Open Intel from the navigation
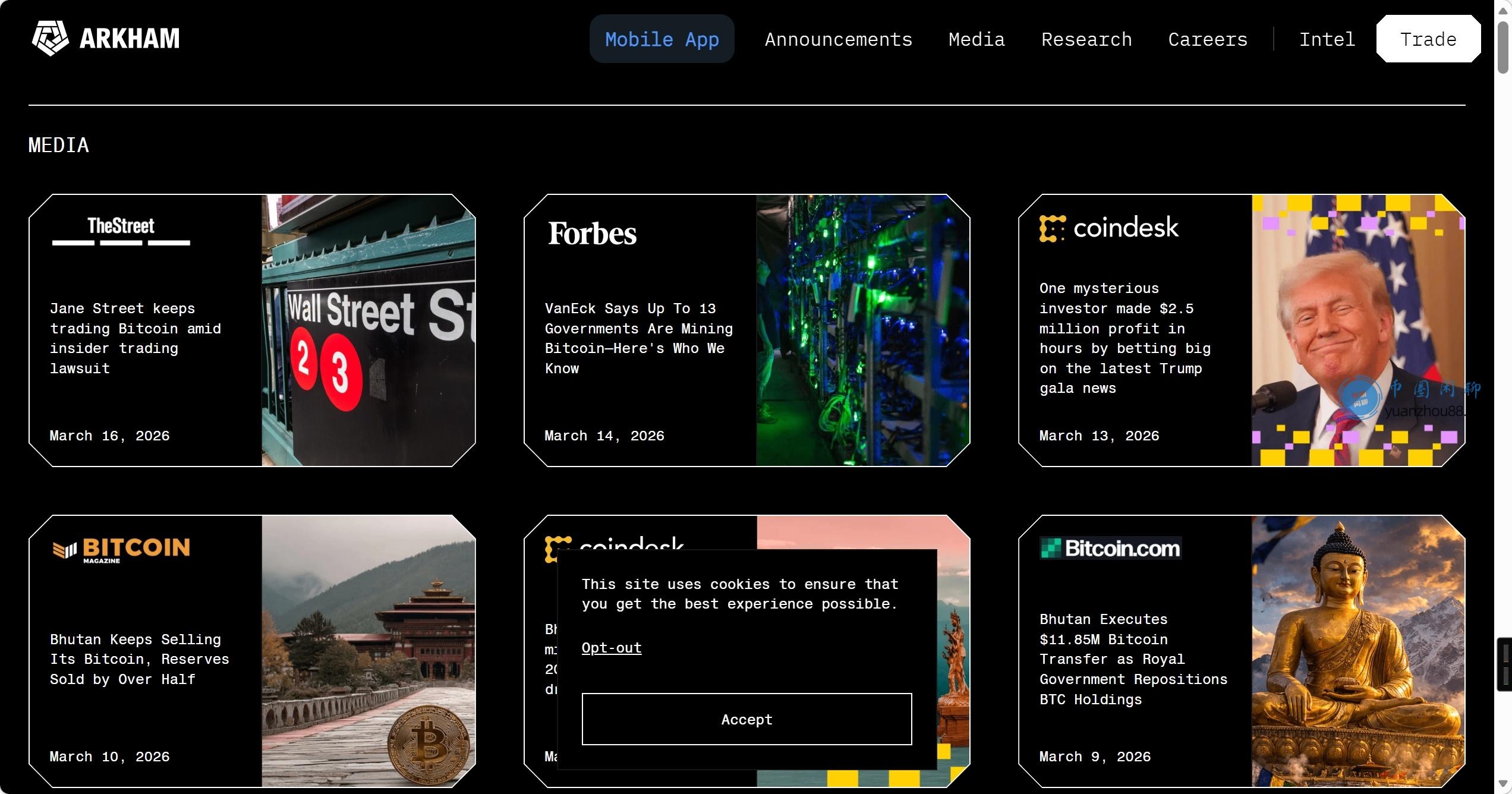1512x794 pixels. pyautogui.click(x=1327, y=39)
